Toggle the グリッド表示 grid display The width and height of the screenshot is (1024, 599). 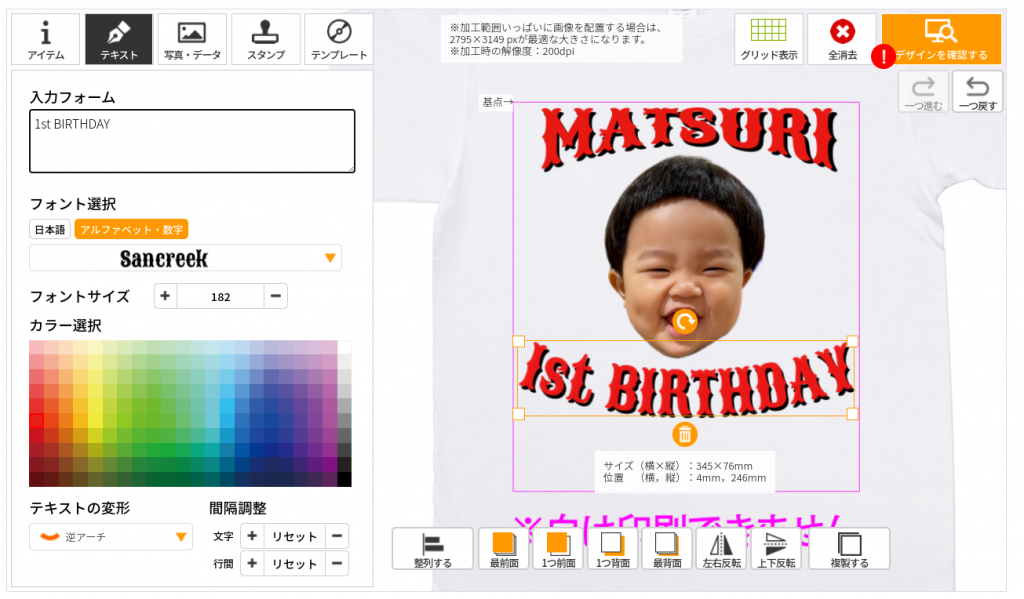[x=769, y=39]
